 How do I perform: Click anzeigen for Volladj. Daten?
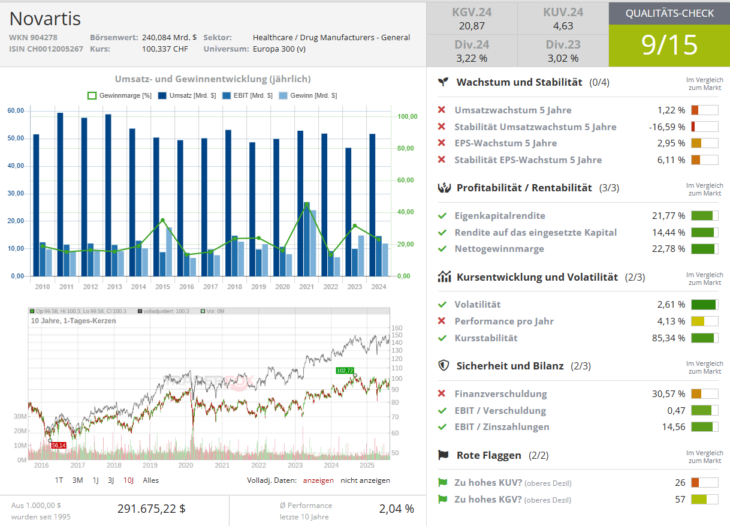[x=318, y=480]
